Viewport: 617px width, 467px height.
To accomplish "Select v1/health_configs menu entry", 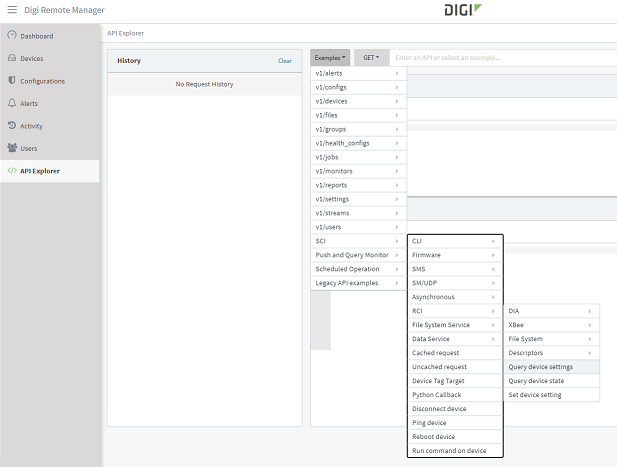I will [358, 143].
